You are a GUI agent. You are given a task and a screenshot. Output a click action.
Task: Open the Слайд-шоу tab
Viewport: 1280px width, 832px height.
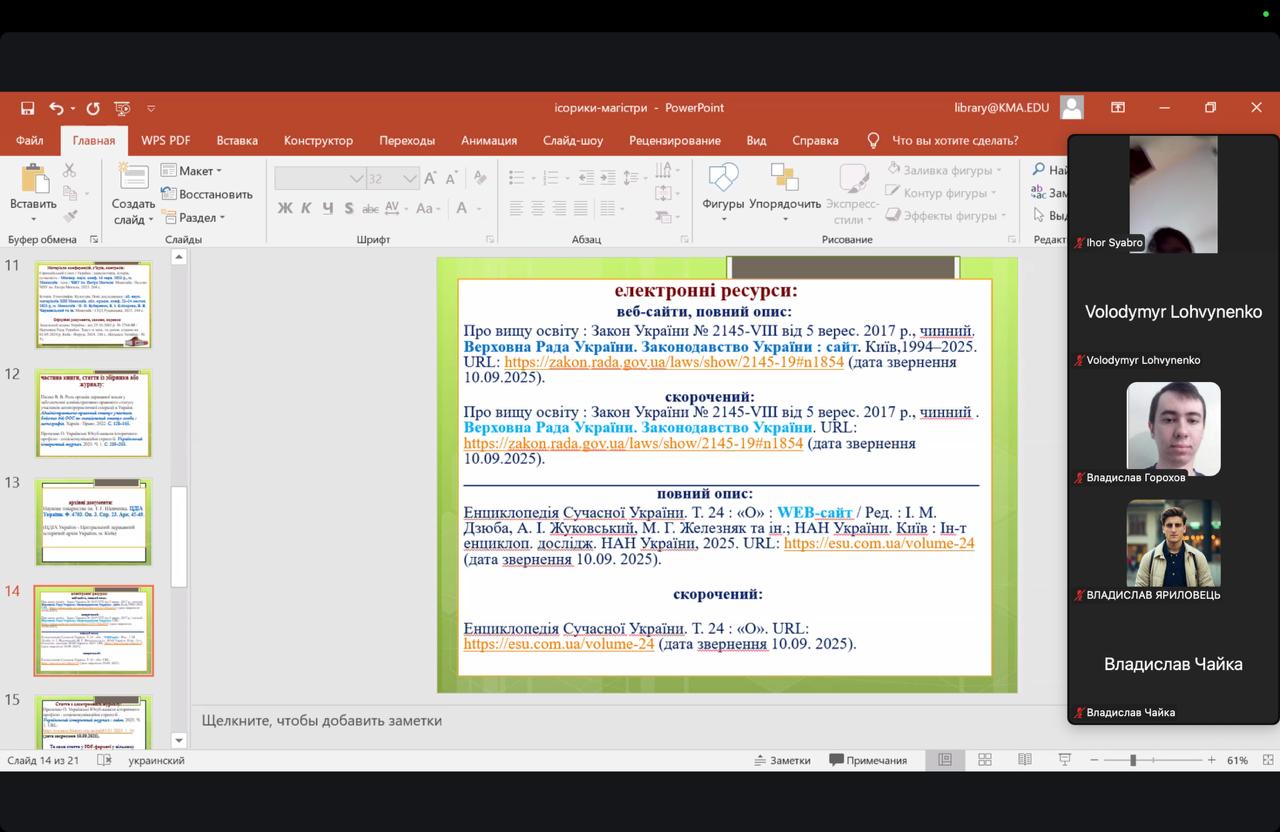[573, 141]
